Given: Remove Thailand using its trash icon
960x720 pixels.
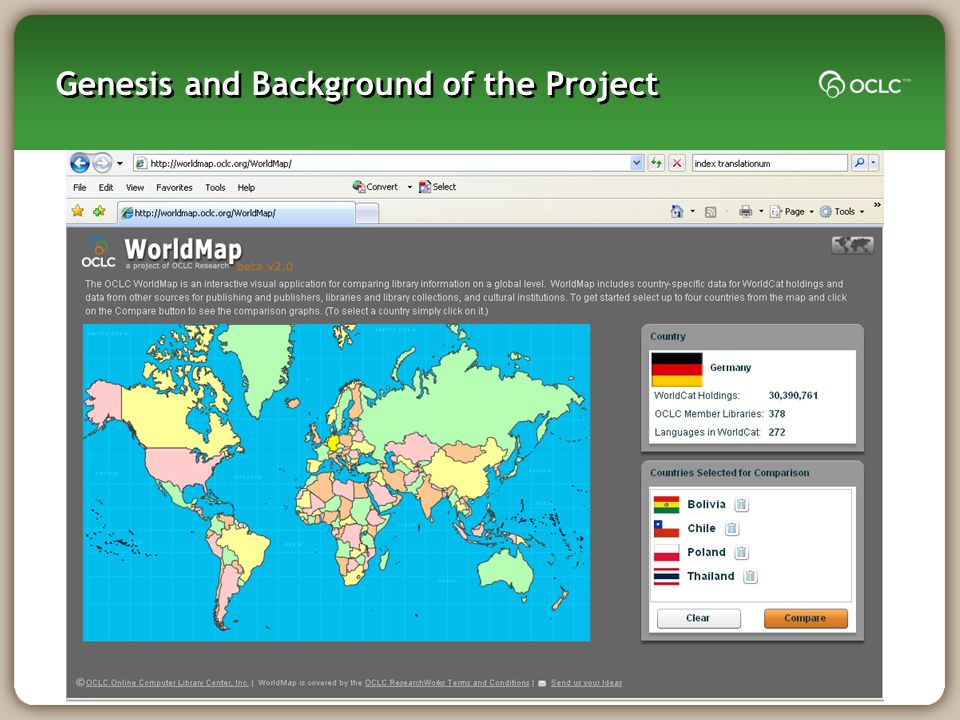Looking at the screenshot, I should 750,576.
